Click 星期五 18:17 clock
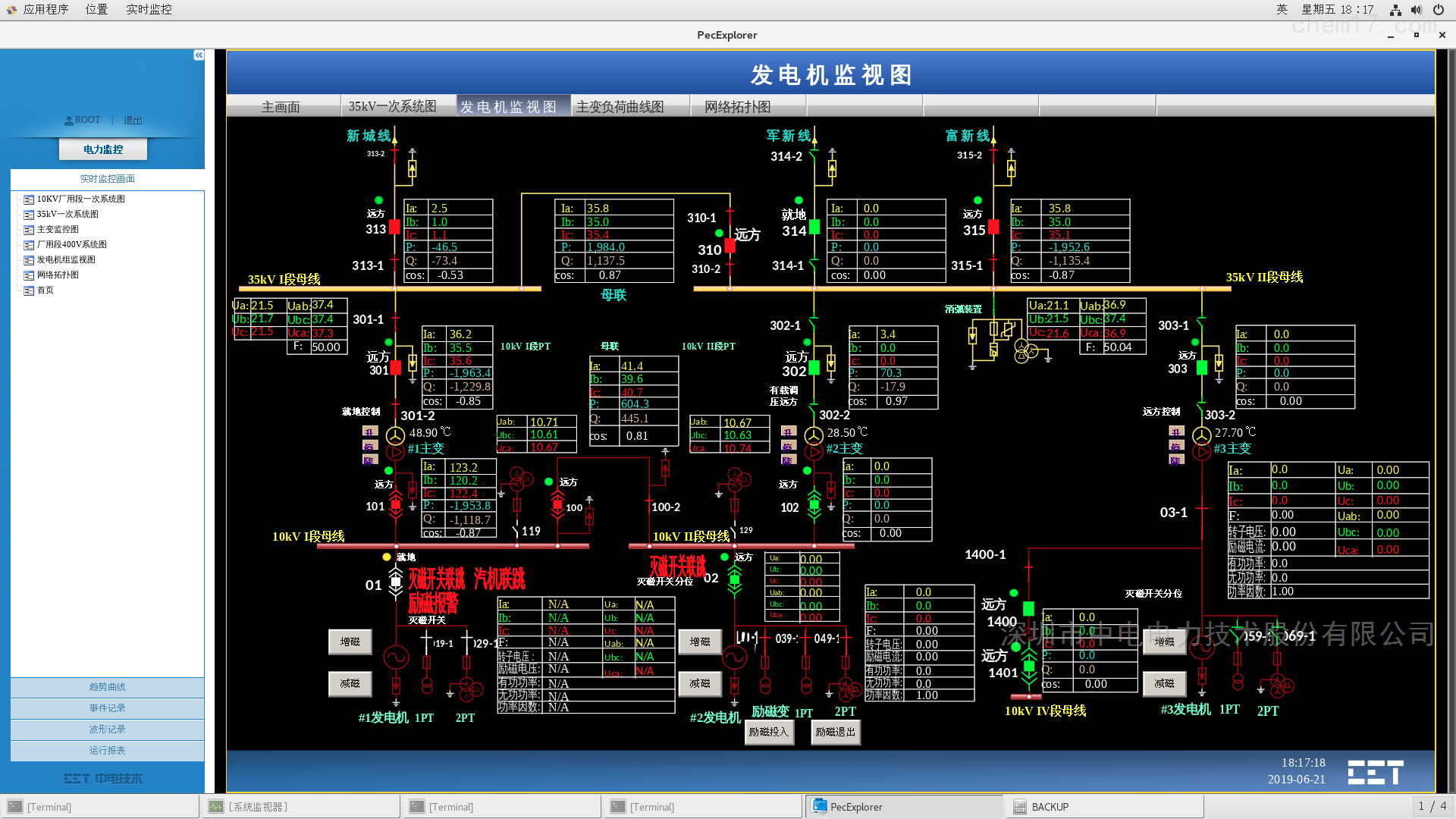 point(1338,10)
